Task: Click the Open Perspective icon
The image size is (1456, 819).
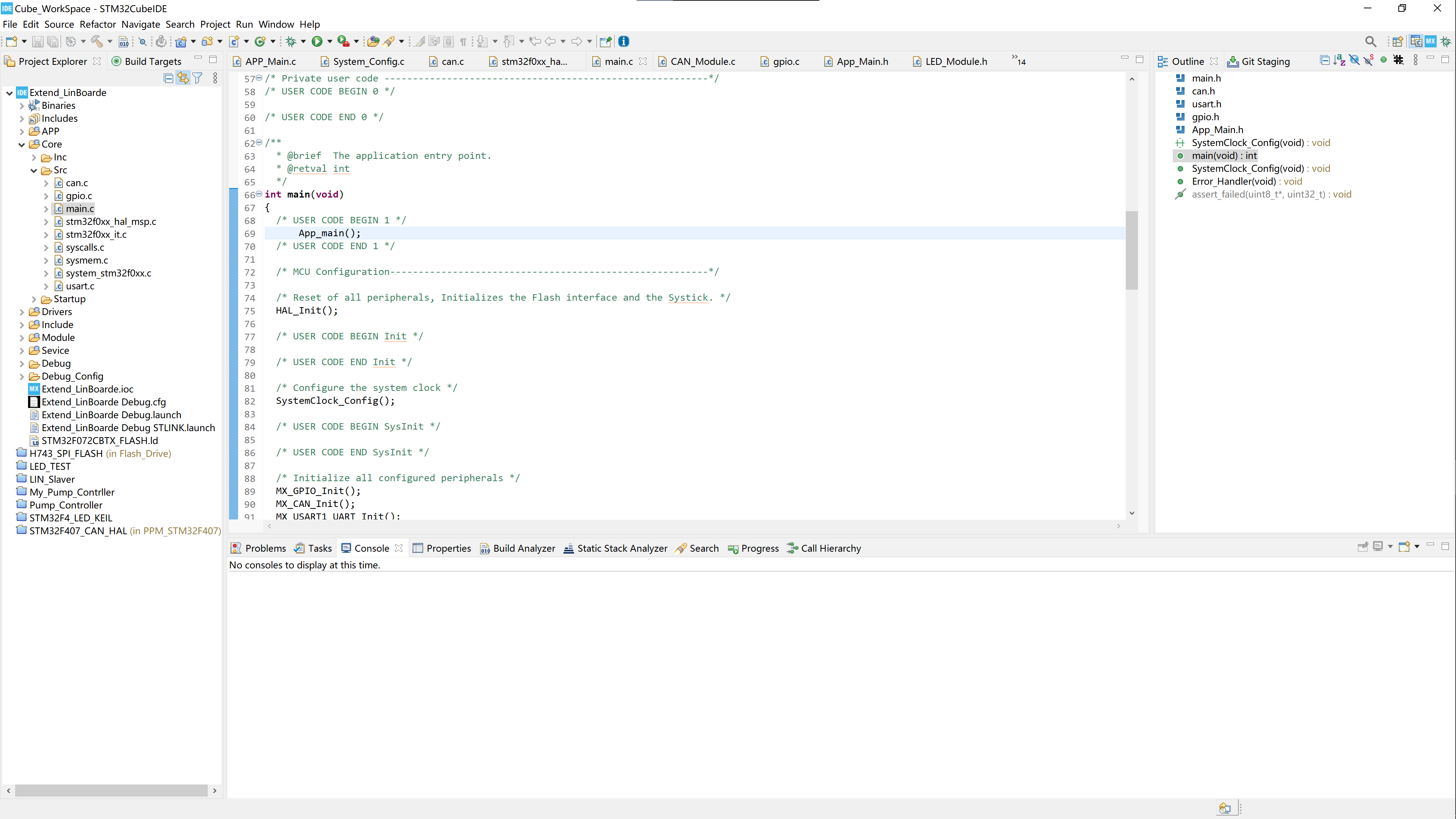Action: (x=1397, y=41)
